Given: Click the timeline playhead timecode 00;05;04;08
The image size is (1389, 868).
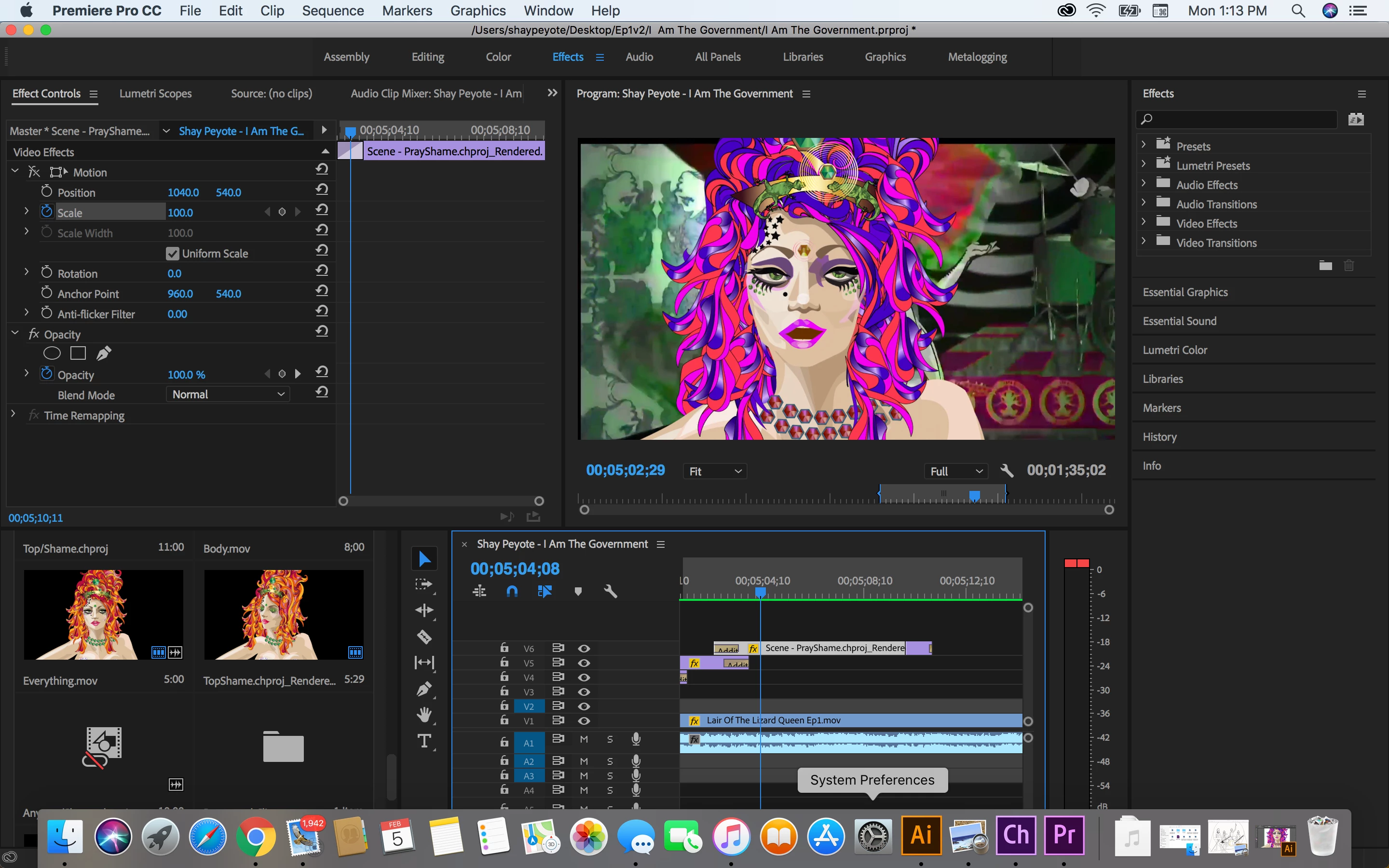Looking at the screenshot, I should tap(515, 569).
